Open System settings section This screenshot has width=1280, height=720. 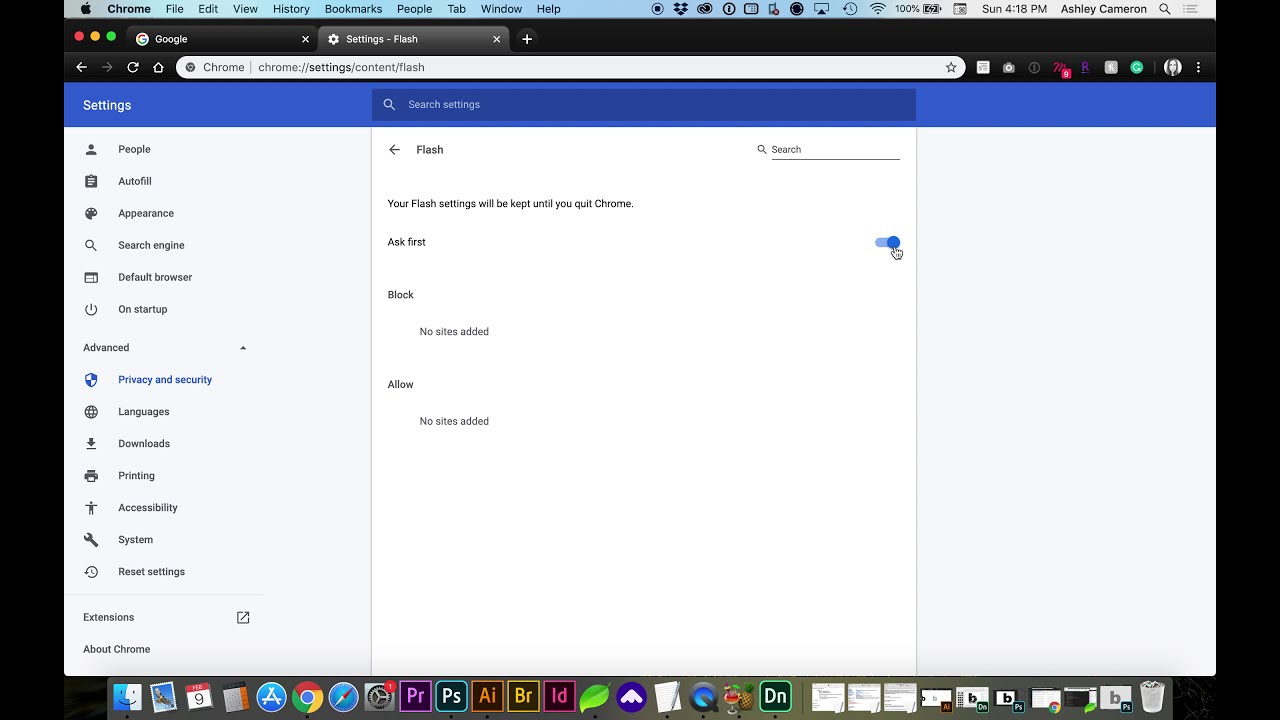pyautogui.click(x=135, y=540)
